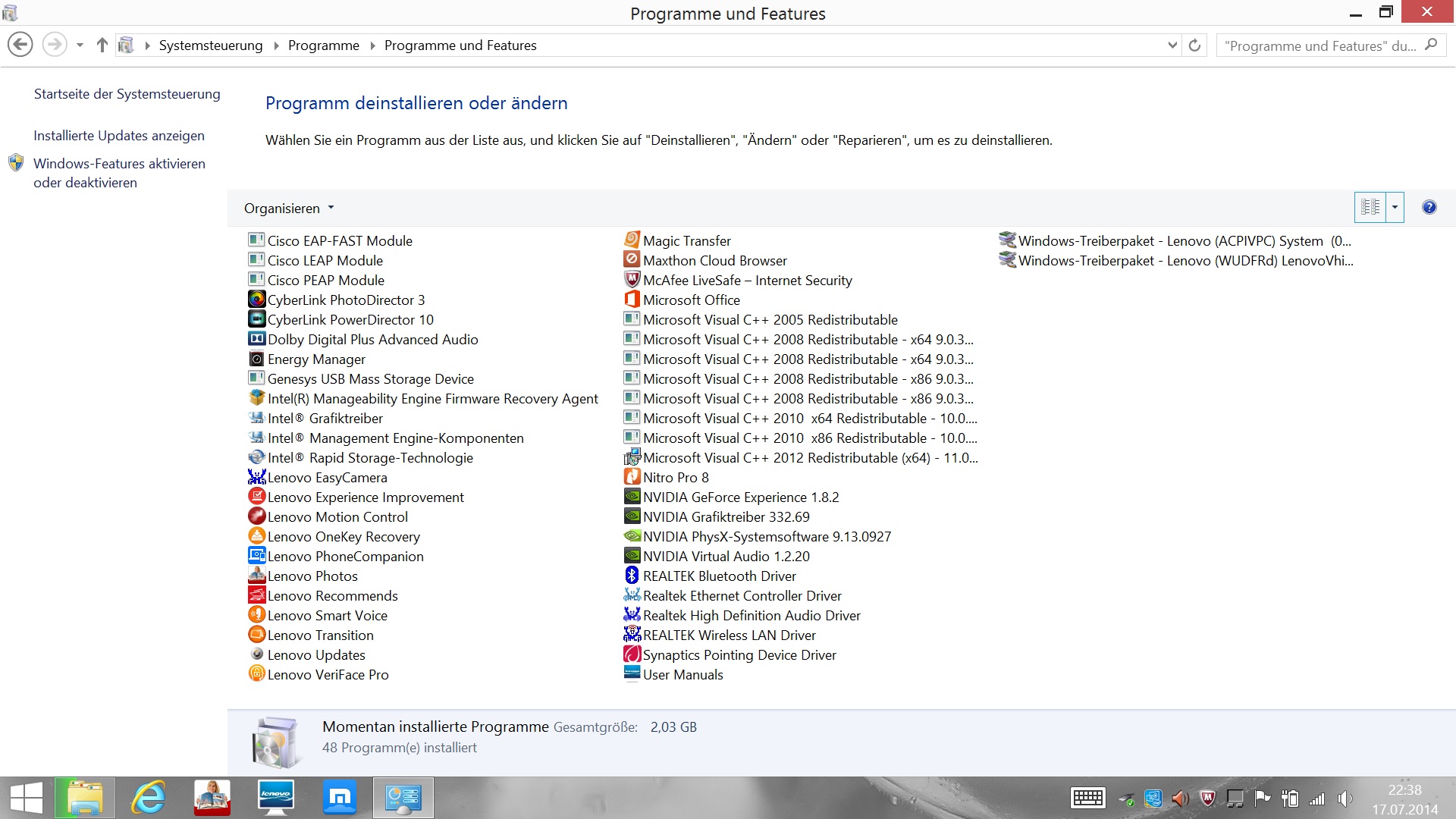Open Startseite der Systemsteuerung link
Viewport: 1456px width, 819px height.
point(127,94)
